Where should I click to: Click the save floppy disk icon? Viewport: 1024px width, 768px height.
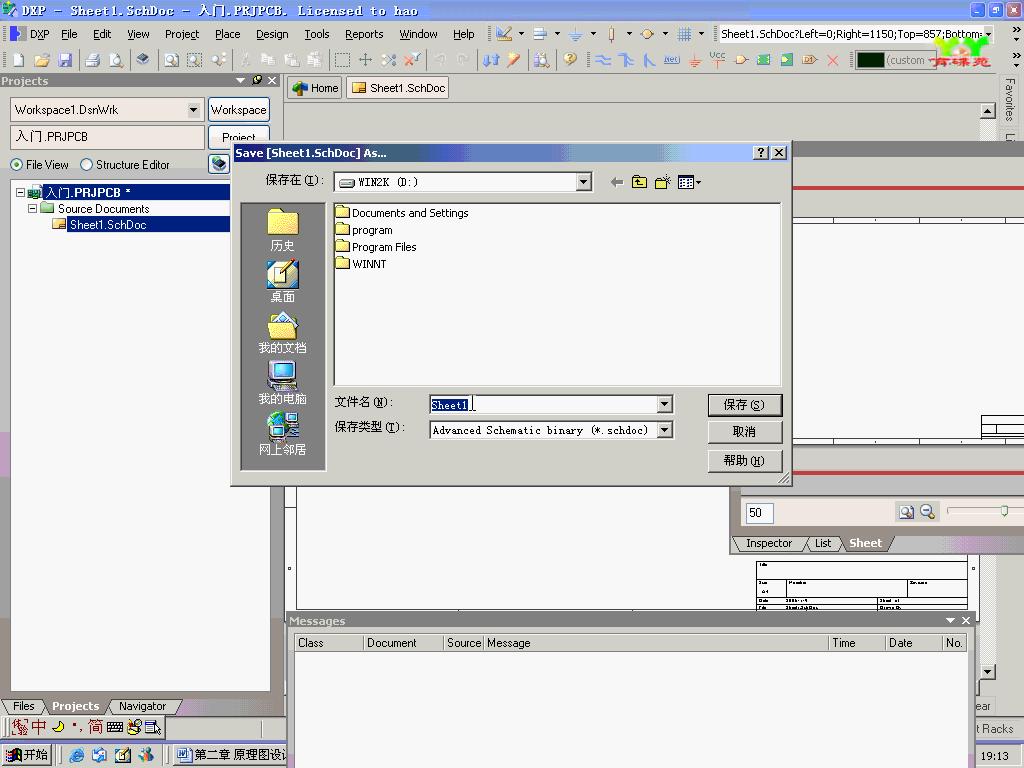[x=65, y=60]
